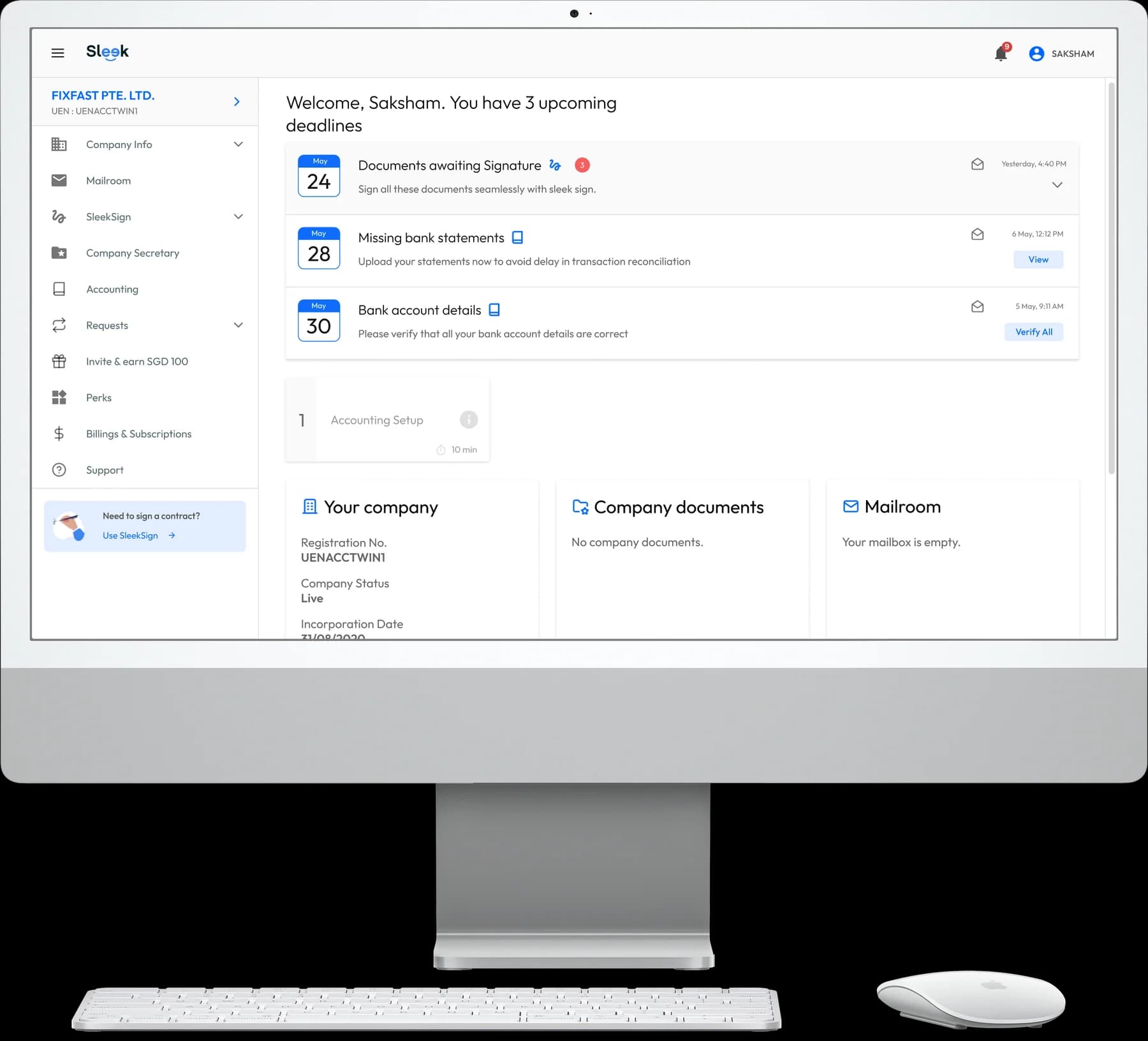Click mail icon on Documents awaiting Signature row
The image size is (1148, 1041).
click(977, 164)
